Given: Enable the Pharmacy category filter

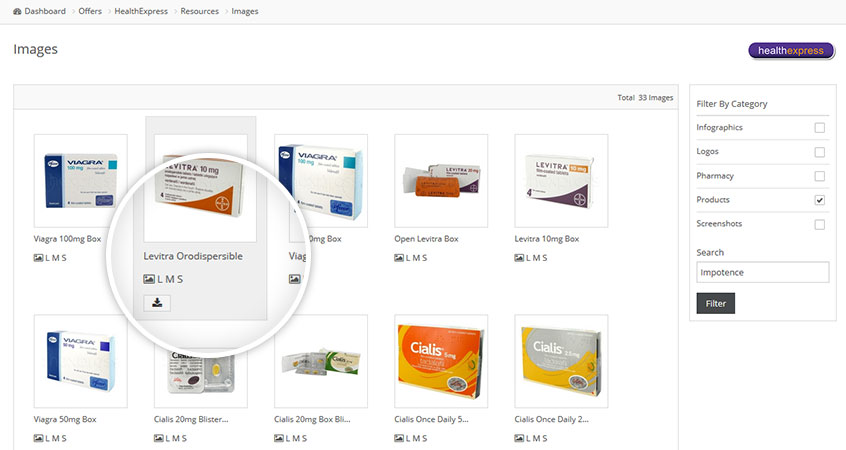Looking at the screenshot, I should pyautogui.click(x=820, y=176).
